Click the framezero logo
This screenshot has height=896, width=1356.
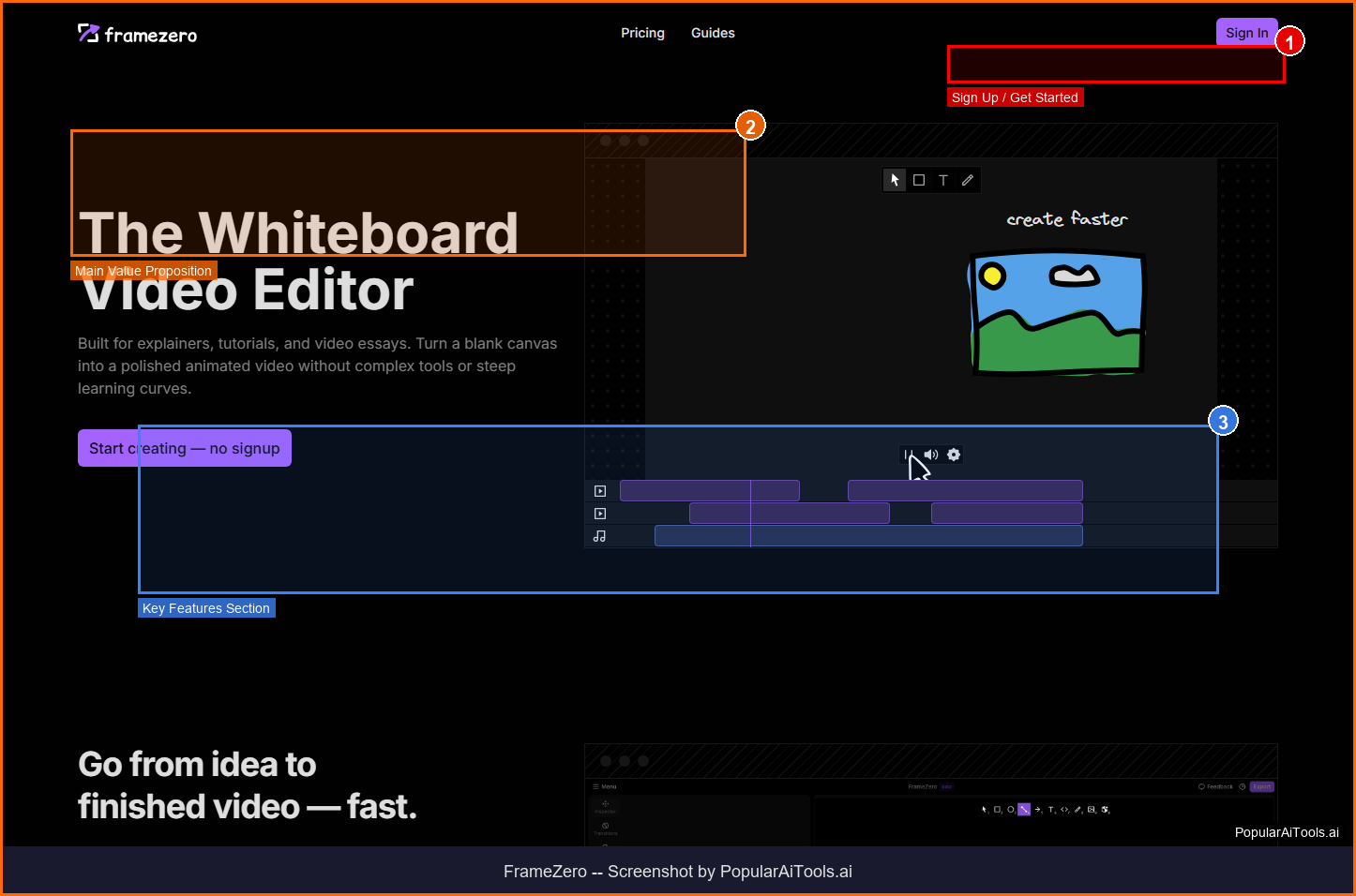click(x=137, y=35)
